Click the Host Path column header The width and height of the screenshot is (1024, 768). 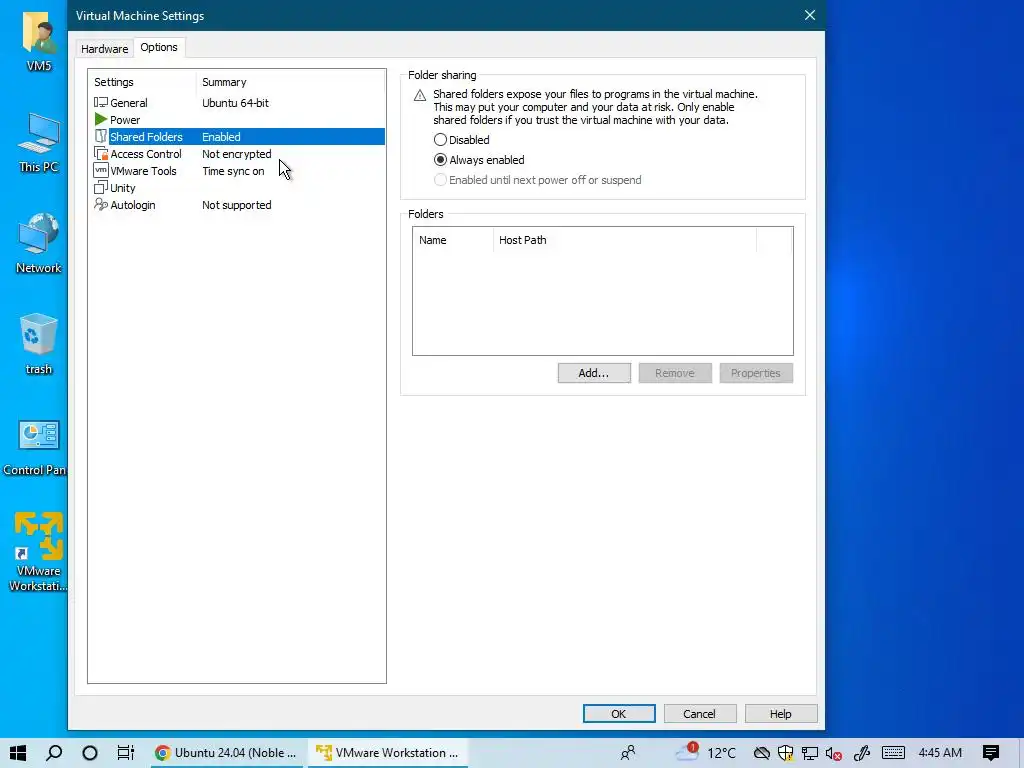tap(624, 240)
